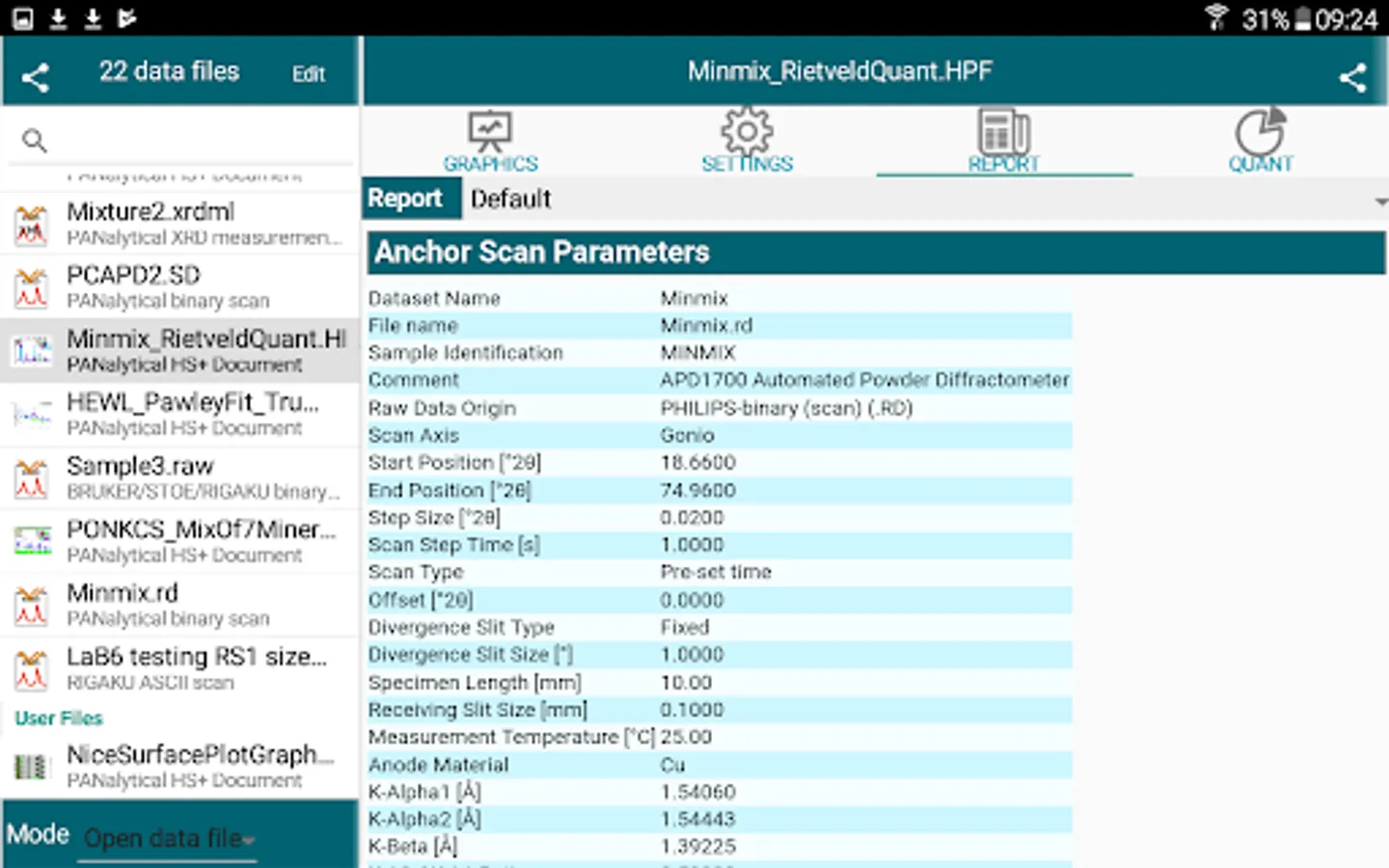Screen dimensions: 1389x868
Task: Open Sample3.raw file
Action: 179,477
